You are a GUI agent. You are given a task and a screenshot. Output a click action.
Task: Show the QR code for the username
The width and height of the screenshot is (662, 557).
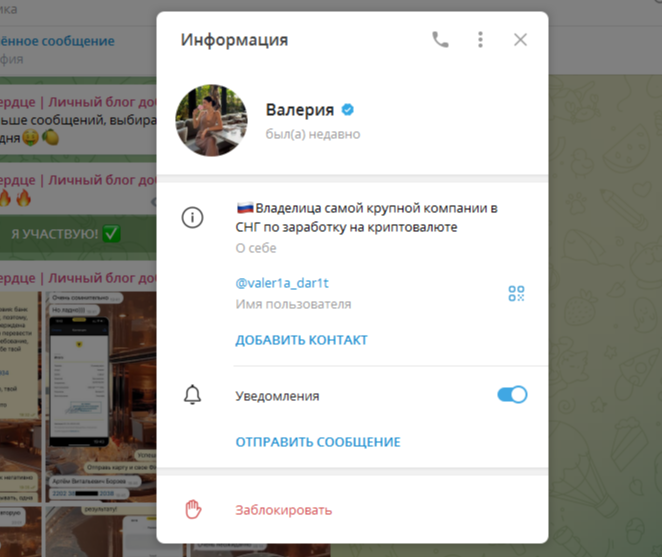[x=516, y=293]
